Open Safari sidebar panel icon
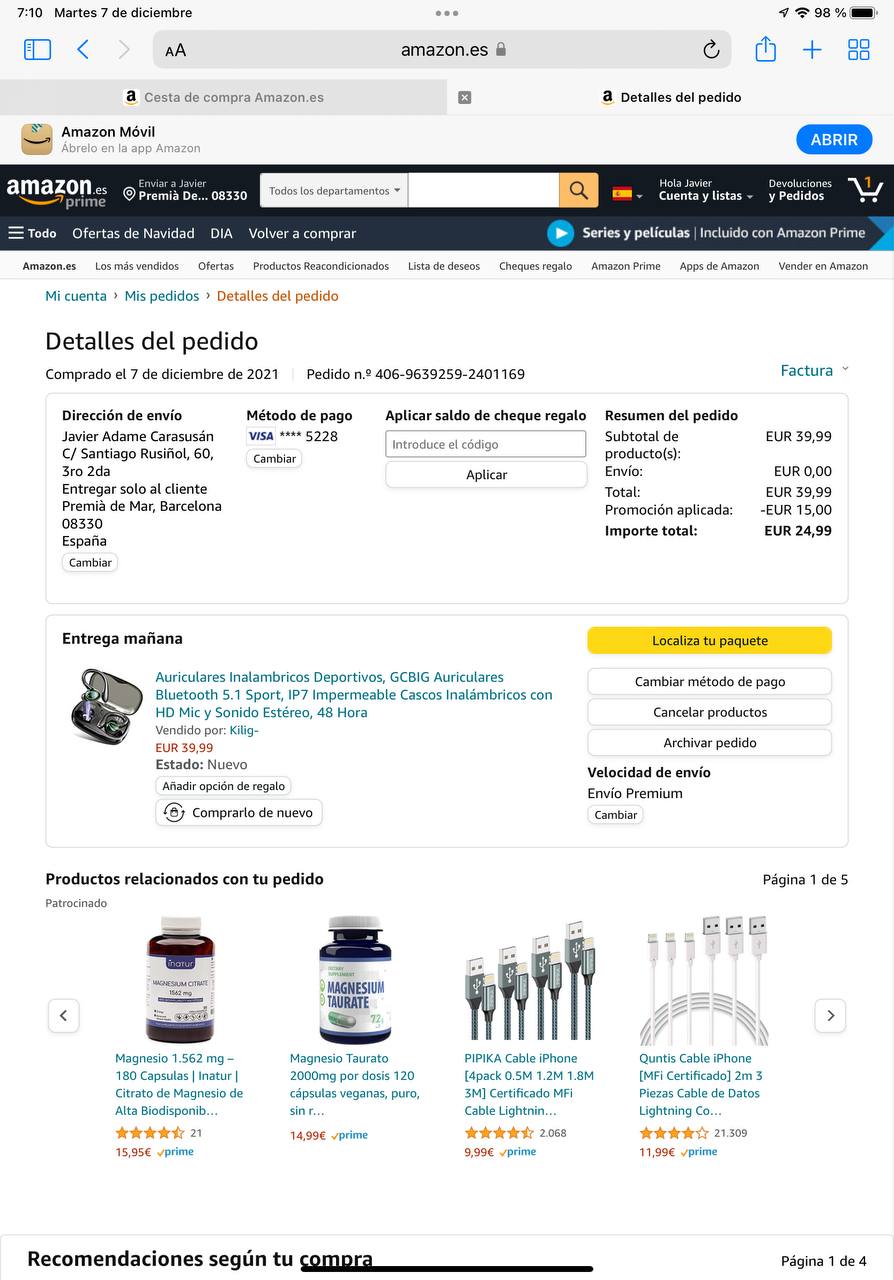The height and width of the screenshot is (1280, 894). (x=37, y=49)
